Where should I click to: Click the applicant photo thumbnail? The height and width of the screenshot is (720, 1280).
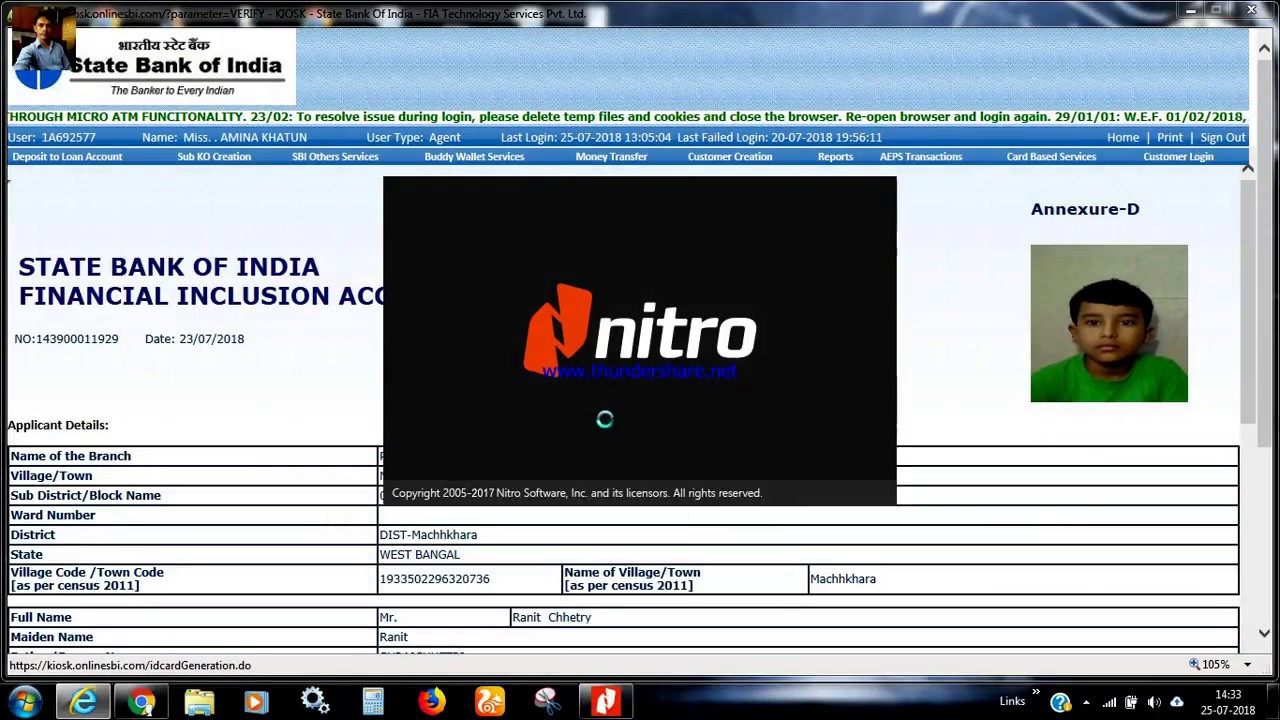click(1109, 323)
